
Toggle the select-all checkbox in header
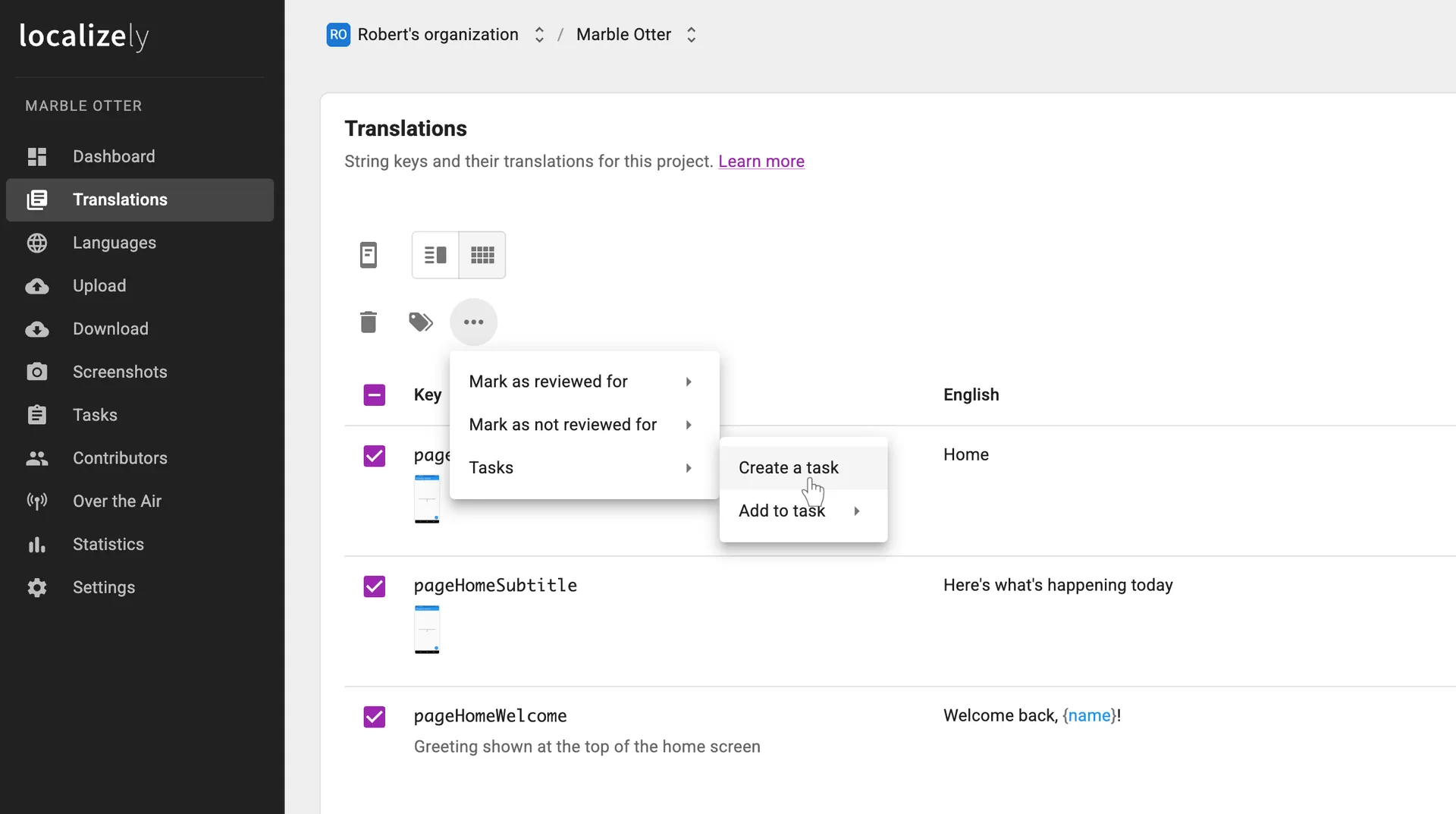tap(375, 394)
